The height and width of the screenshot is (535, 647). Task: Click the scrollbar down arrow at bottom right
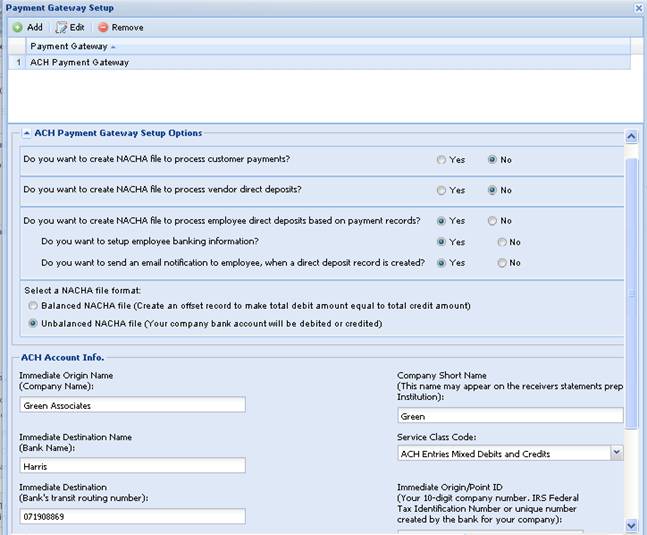click(631, 525)
